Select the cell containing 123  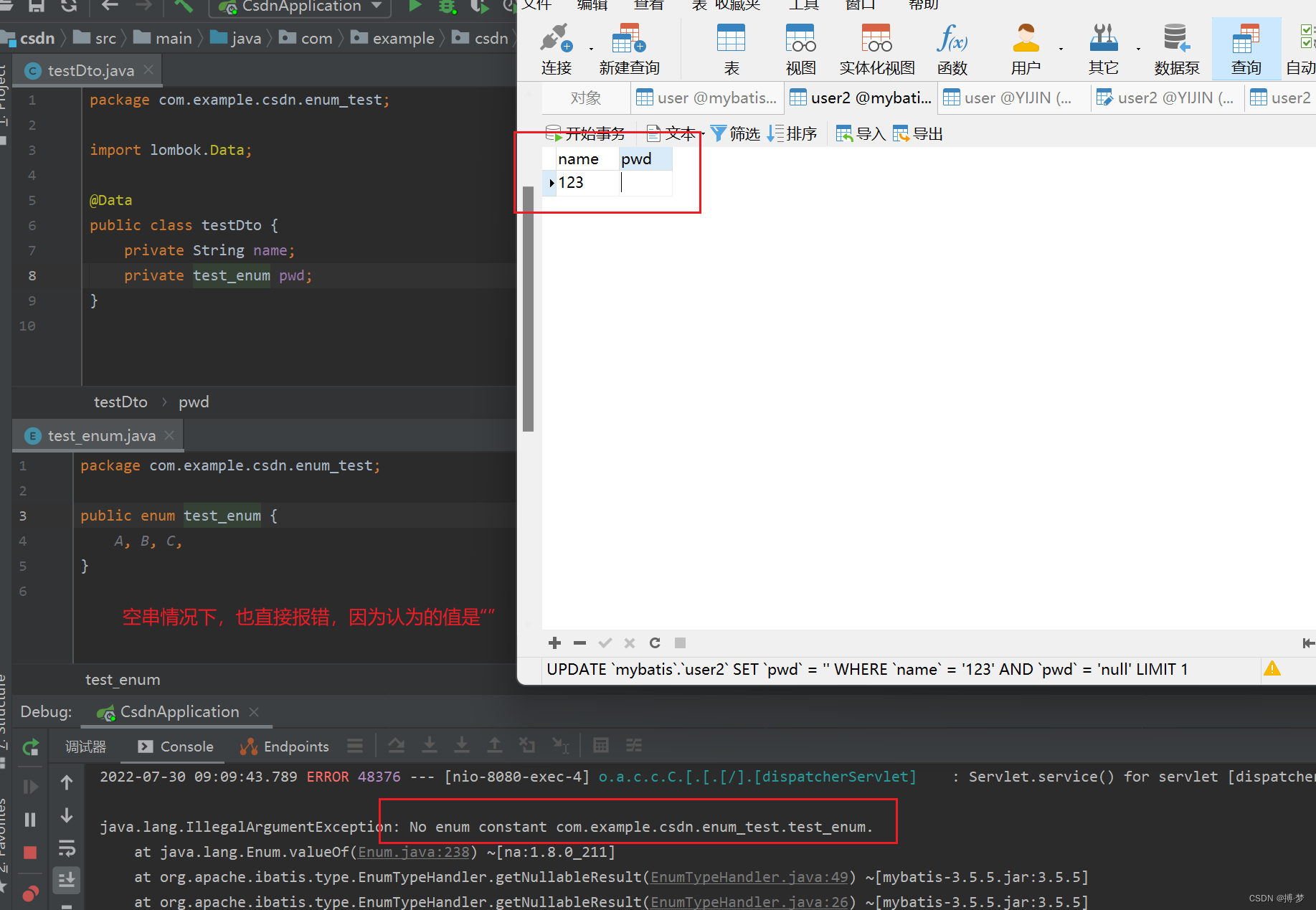586,183
